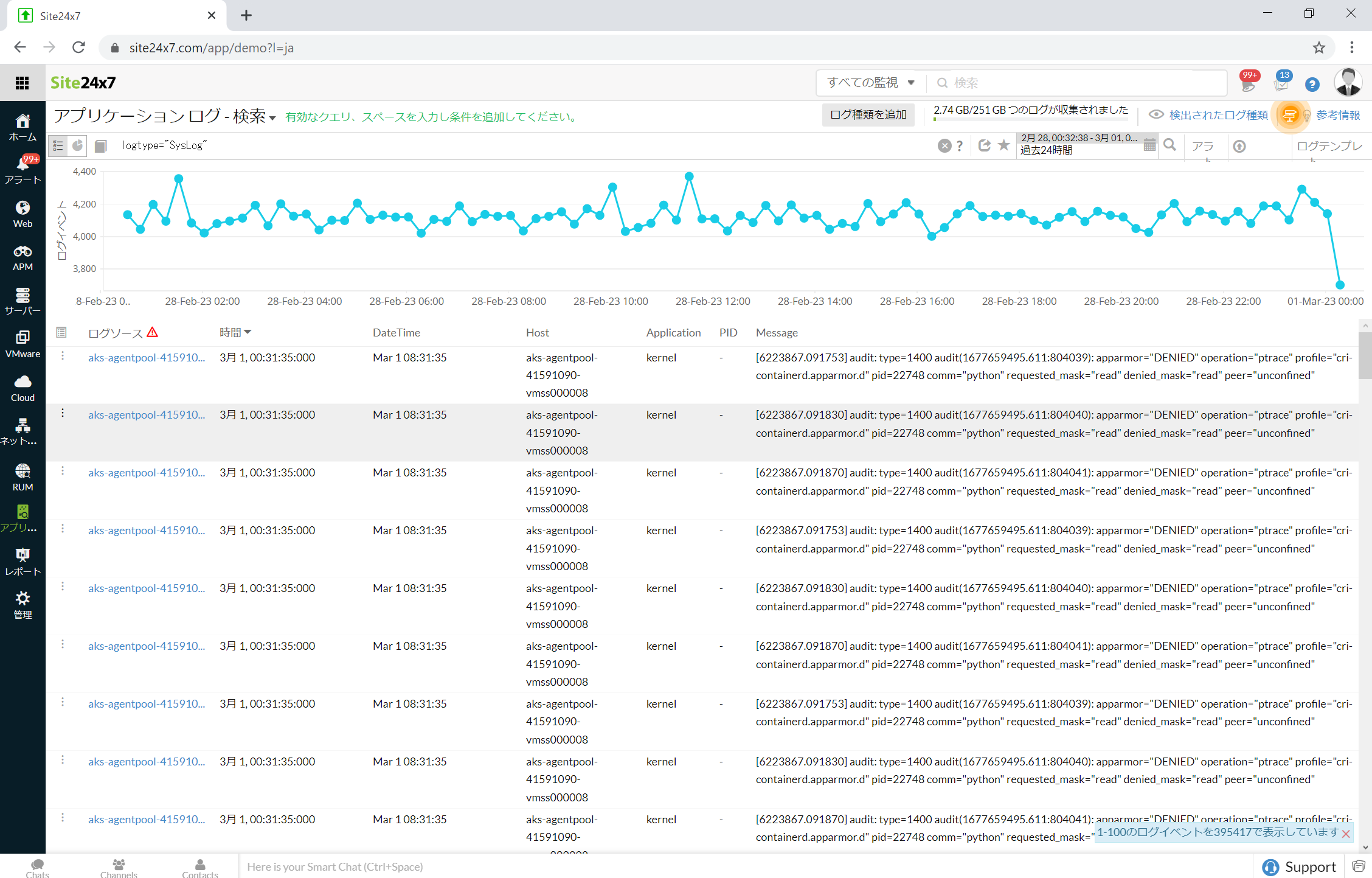
Task: Open the Chats tab at bottom
Action: 37,867
